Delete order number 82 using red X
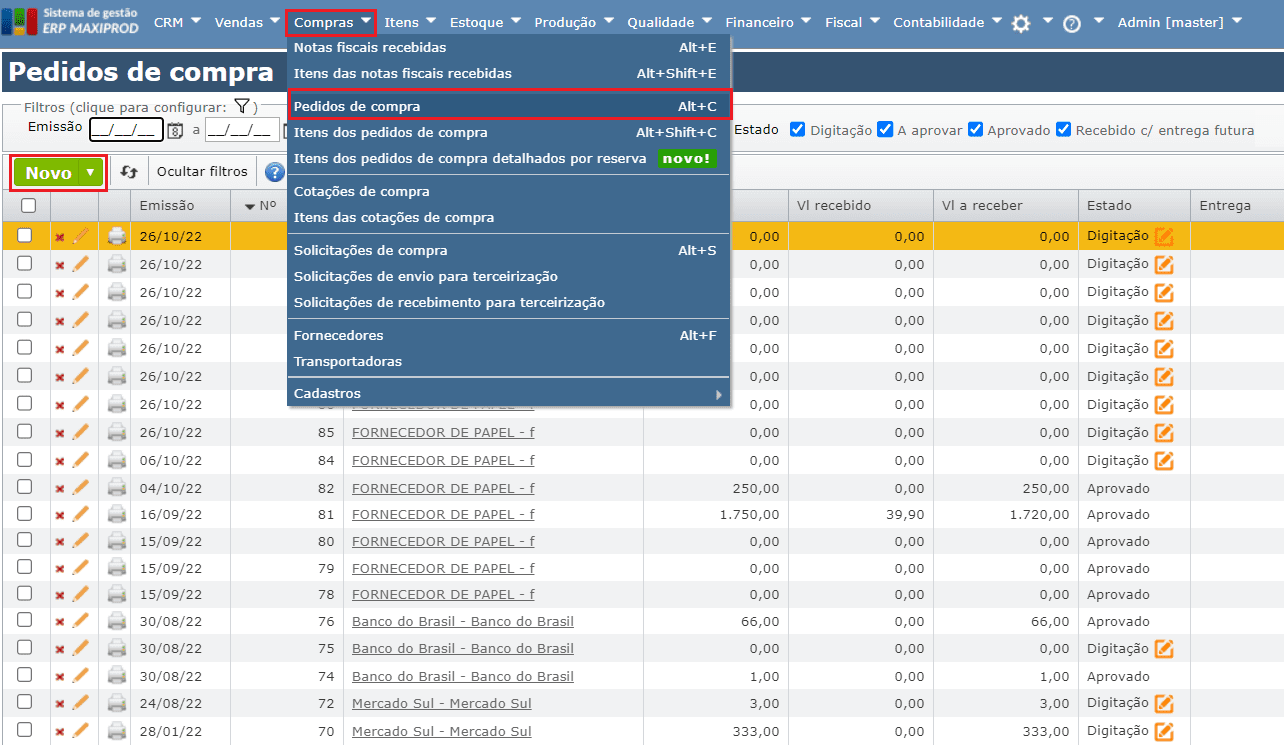 [60, 489]
